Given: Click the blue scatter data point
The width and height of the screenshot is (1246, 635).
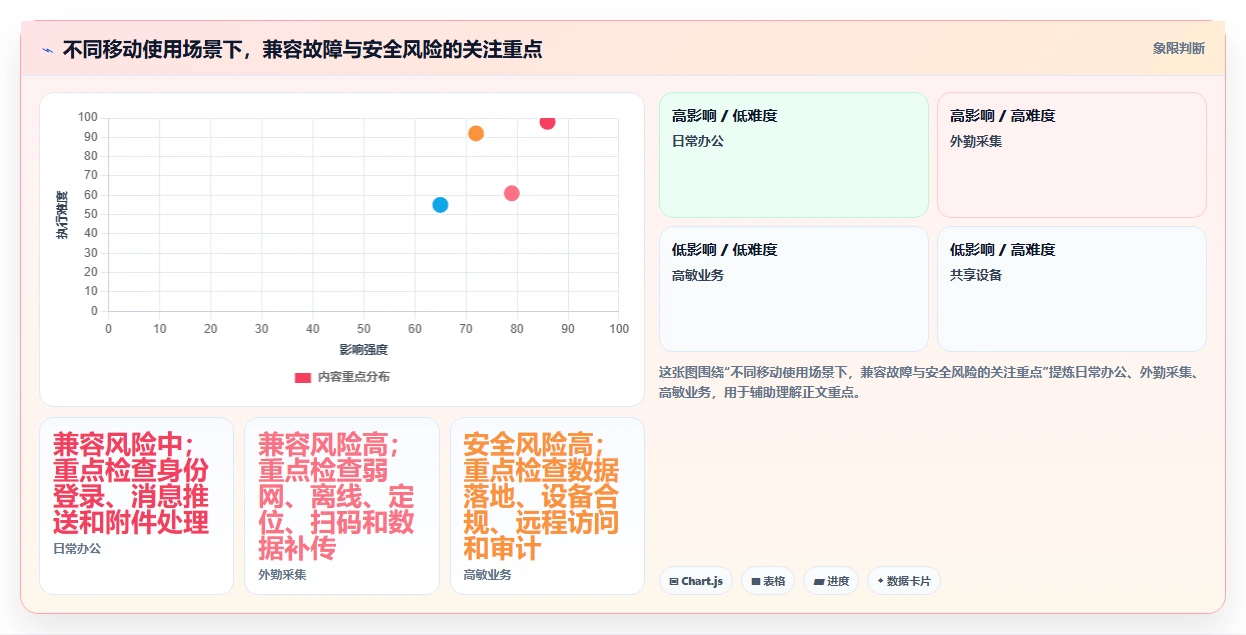Looking at the screenshot, I should 440,205.
